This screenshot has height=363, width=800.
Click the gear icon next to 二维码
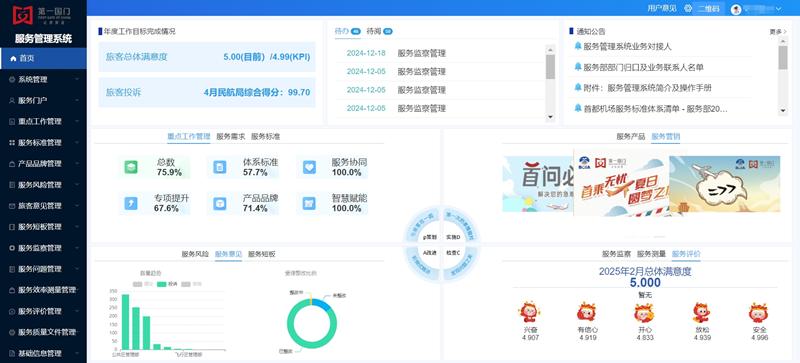(688, 8)
